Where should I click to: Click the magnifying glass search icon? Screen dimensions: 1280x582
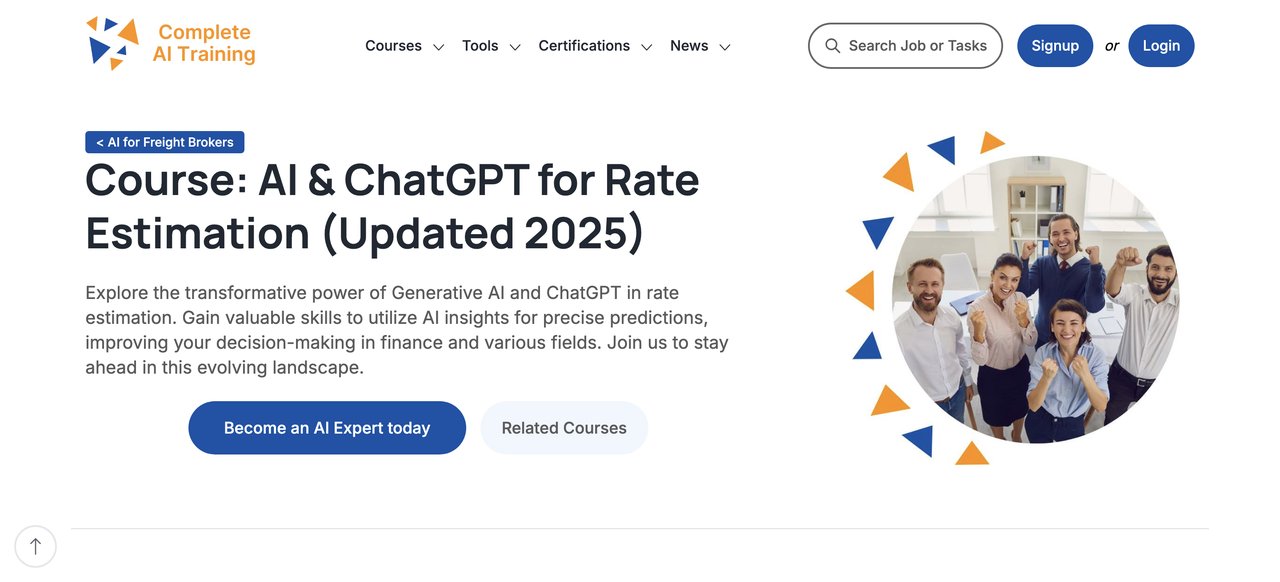click(x=832, y=46)
